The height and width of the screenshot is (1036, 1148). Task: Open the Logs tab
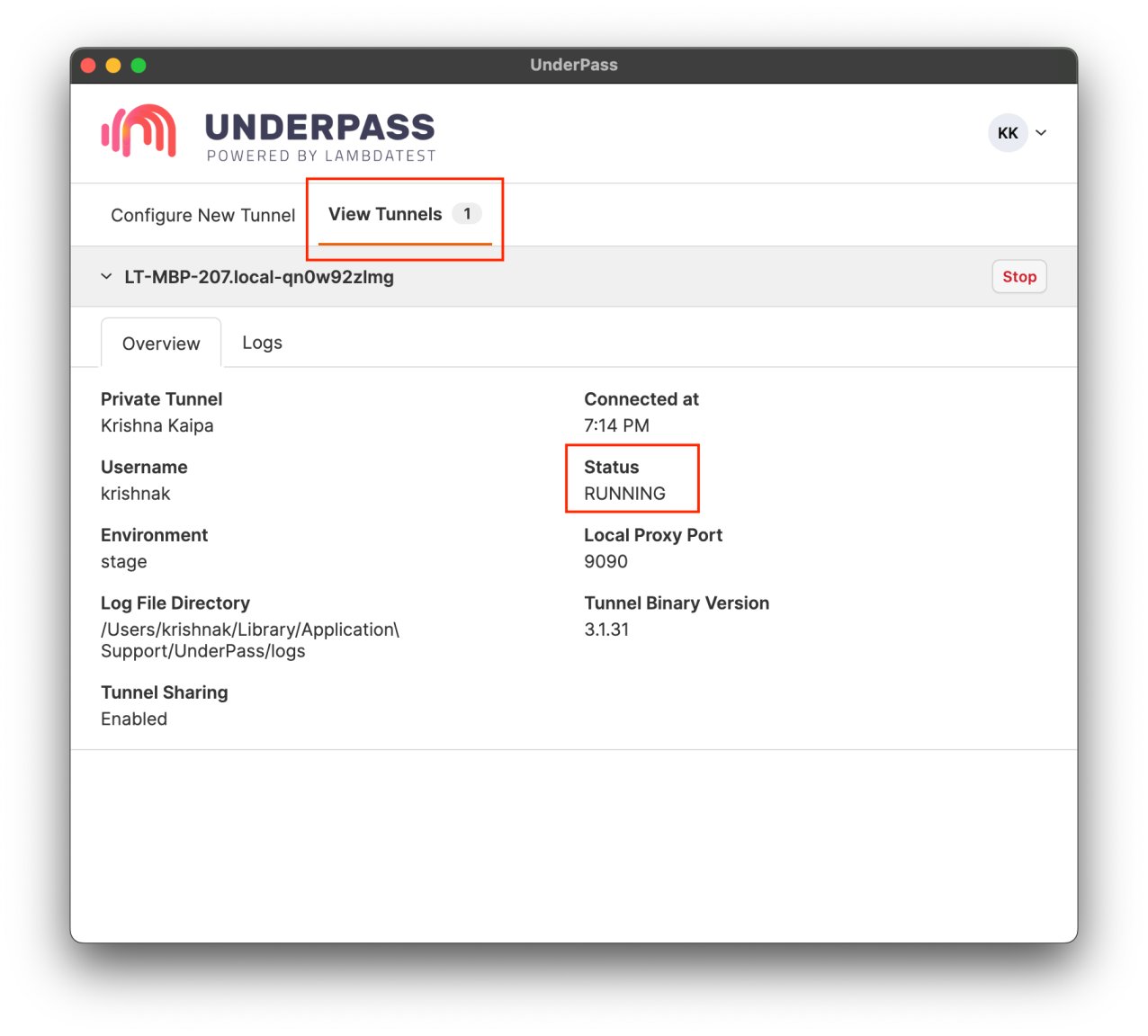[x=262, y=343]
